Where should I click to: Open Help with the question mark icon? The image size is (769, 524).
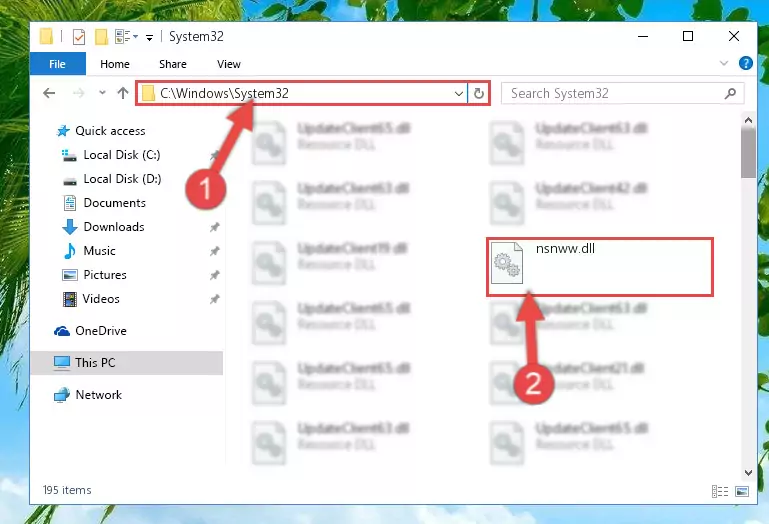[x=745, y=63]
